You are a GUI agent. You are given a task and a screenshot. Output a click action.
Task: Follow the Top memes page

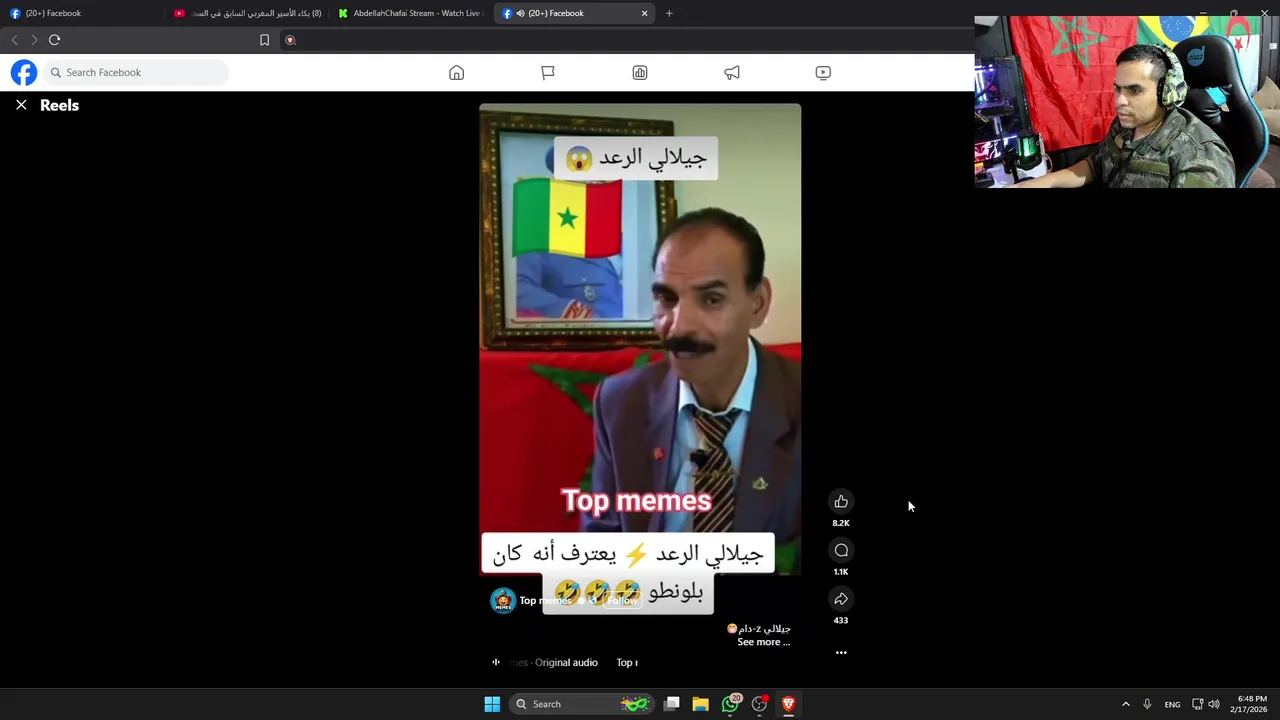(x=621, y=600)
